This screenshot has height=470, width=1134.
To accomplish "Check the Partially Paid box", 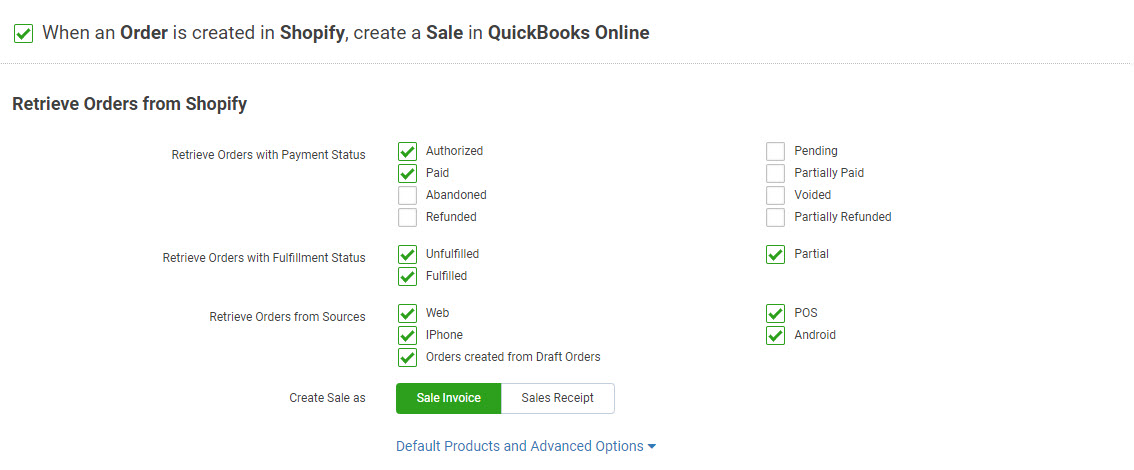I will (775, 173).
